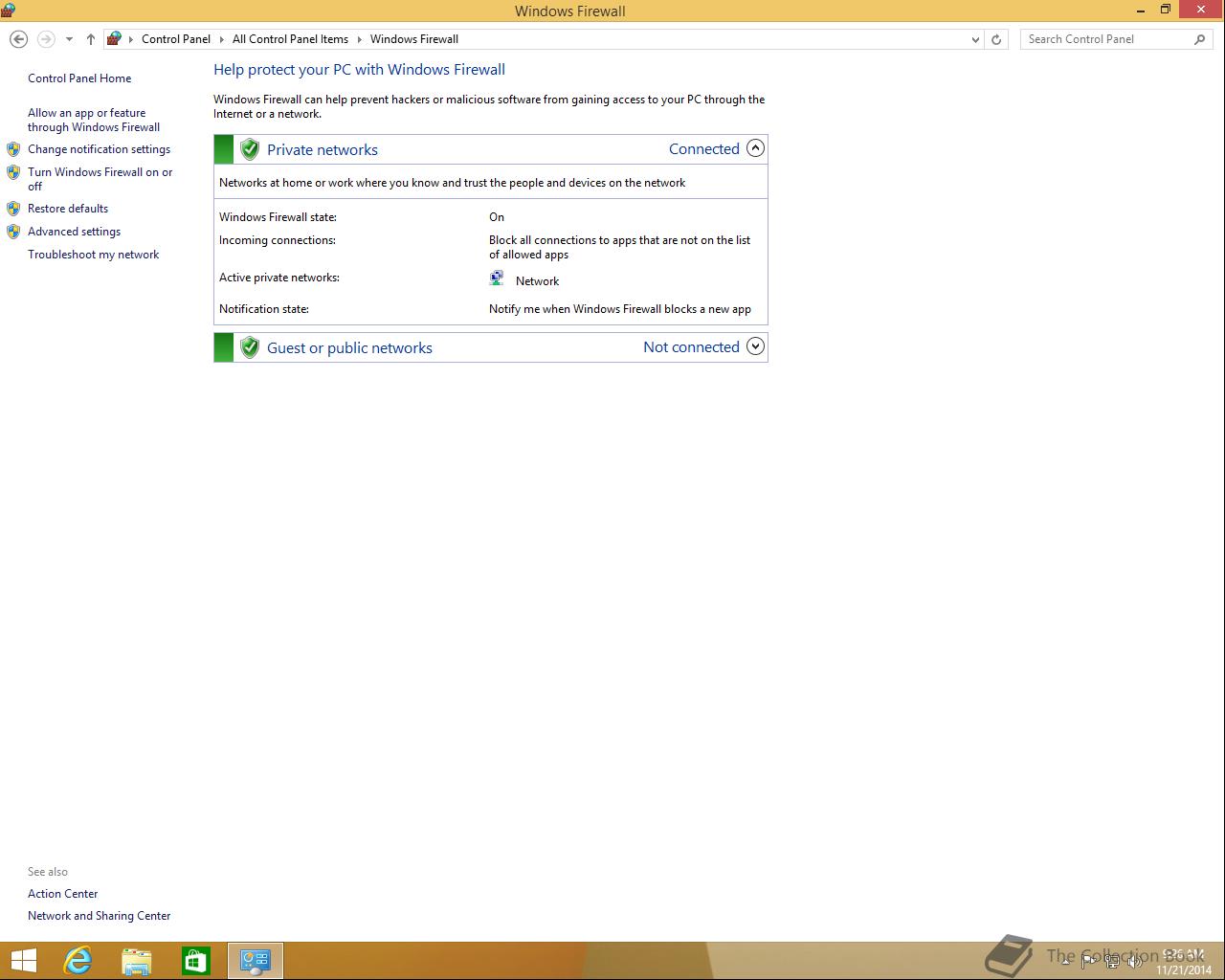The image size is (1225, 980).
Task: Open Advanced settings link
Action: [x=74, y=232]
